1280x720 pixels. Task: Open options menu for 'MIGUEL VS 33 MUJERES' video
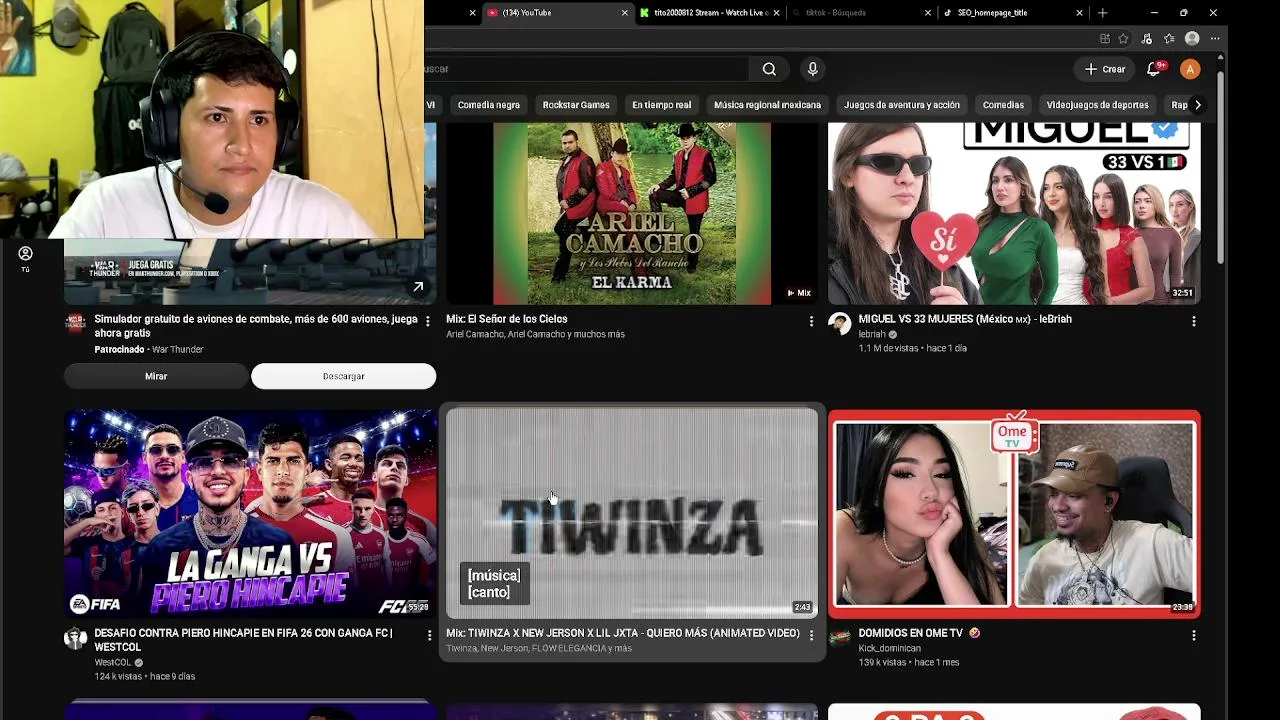[1193, 321]
